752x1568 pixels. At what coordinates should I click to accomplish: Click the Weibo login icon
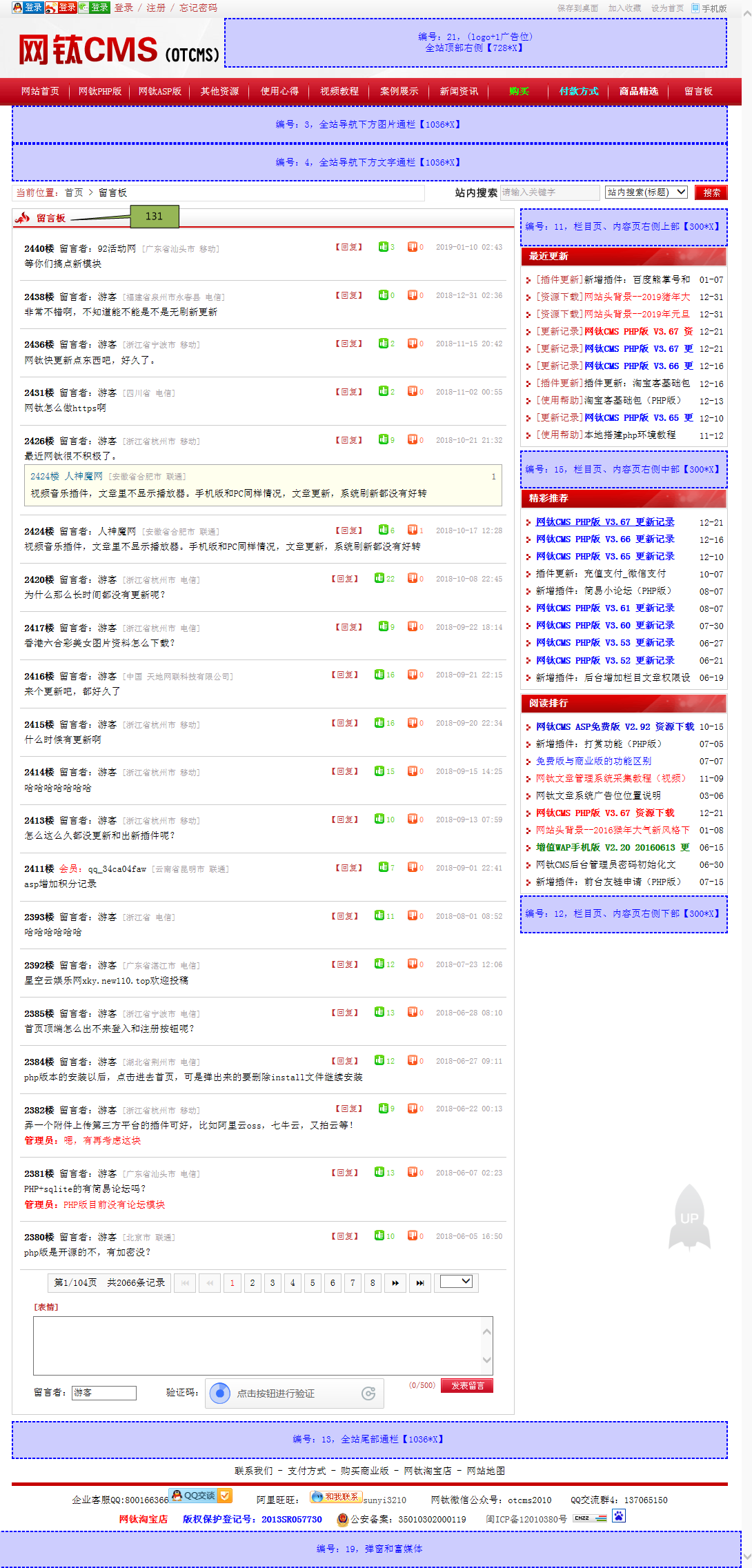click(51, 8)
